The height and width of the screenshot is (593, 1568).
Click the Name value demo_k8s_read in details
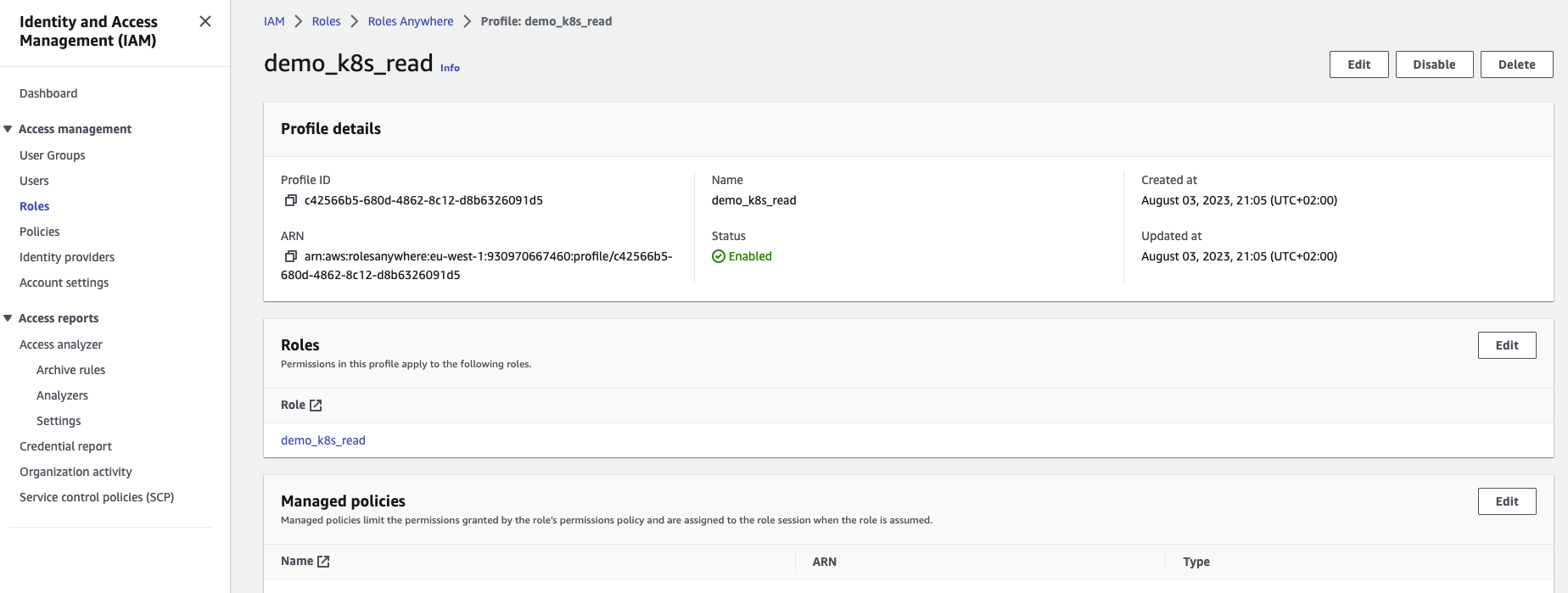[753, 200]
